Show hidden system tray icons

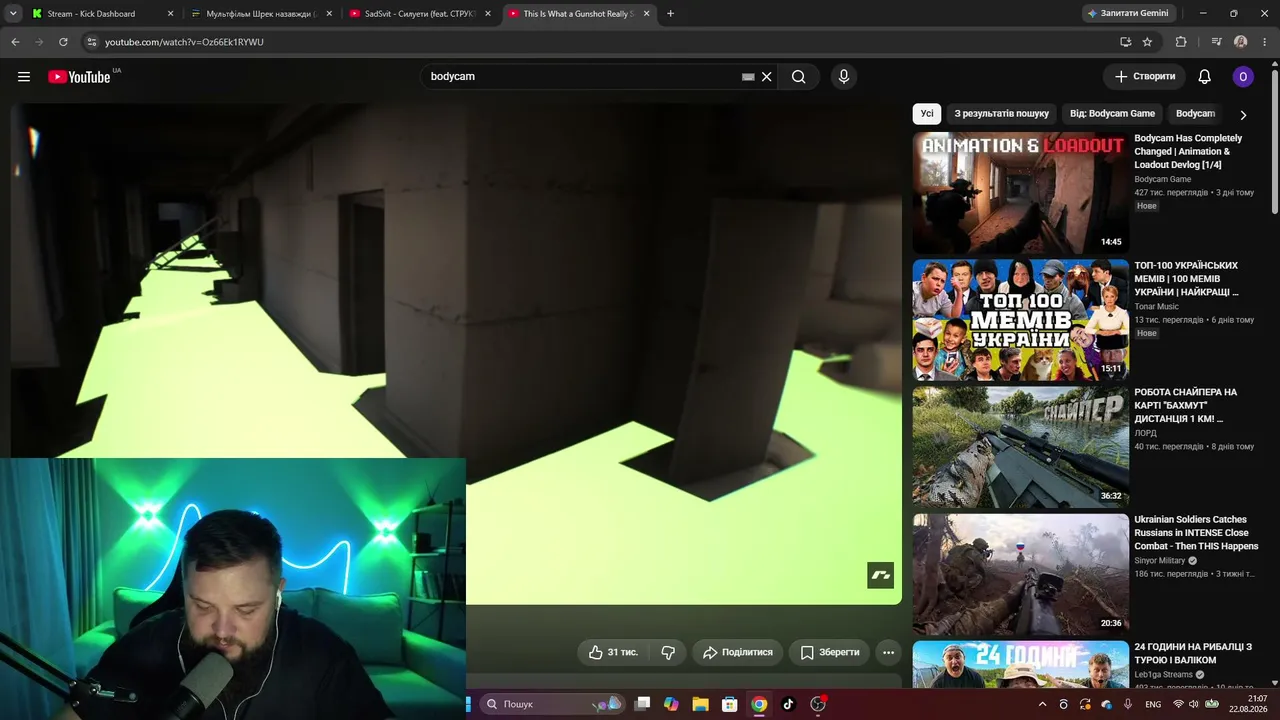1042,704
